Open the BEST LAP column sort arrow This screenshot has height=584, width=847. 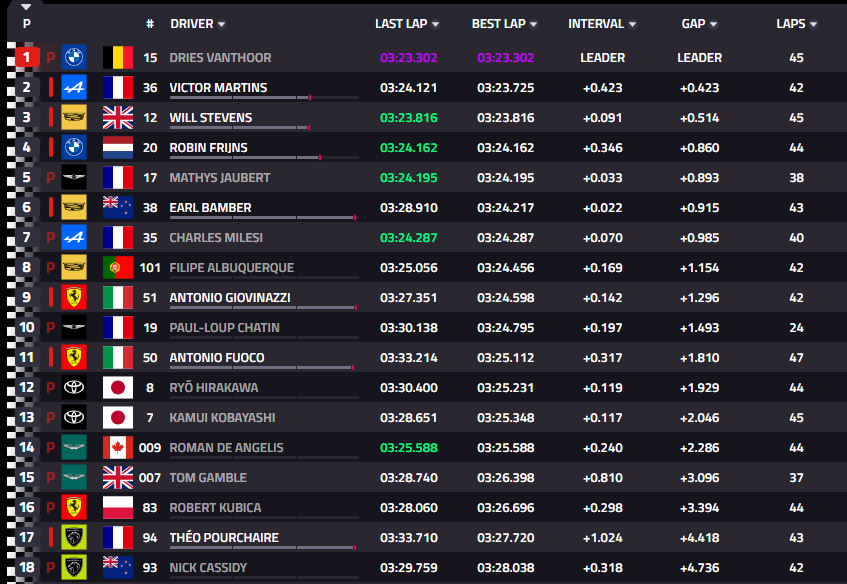(x=533, y=24)
